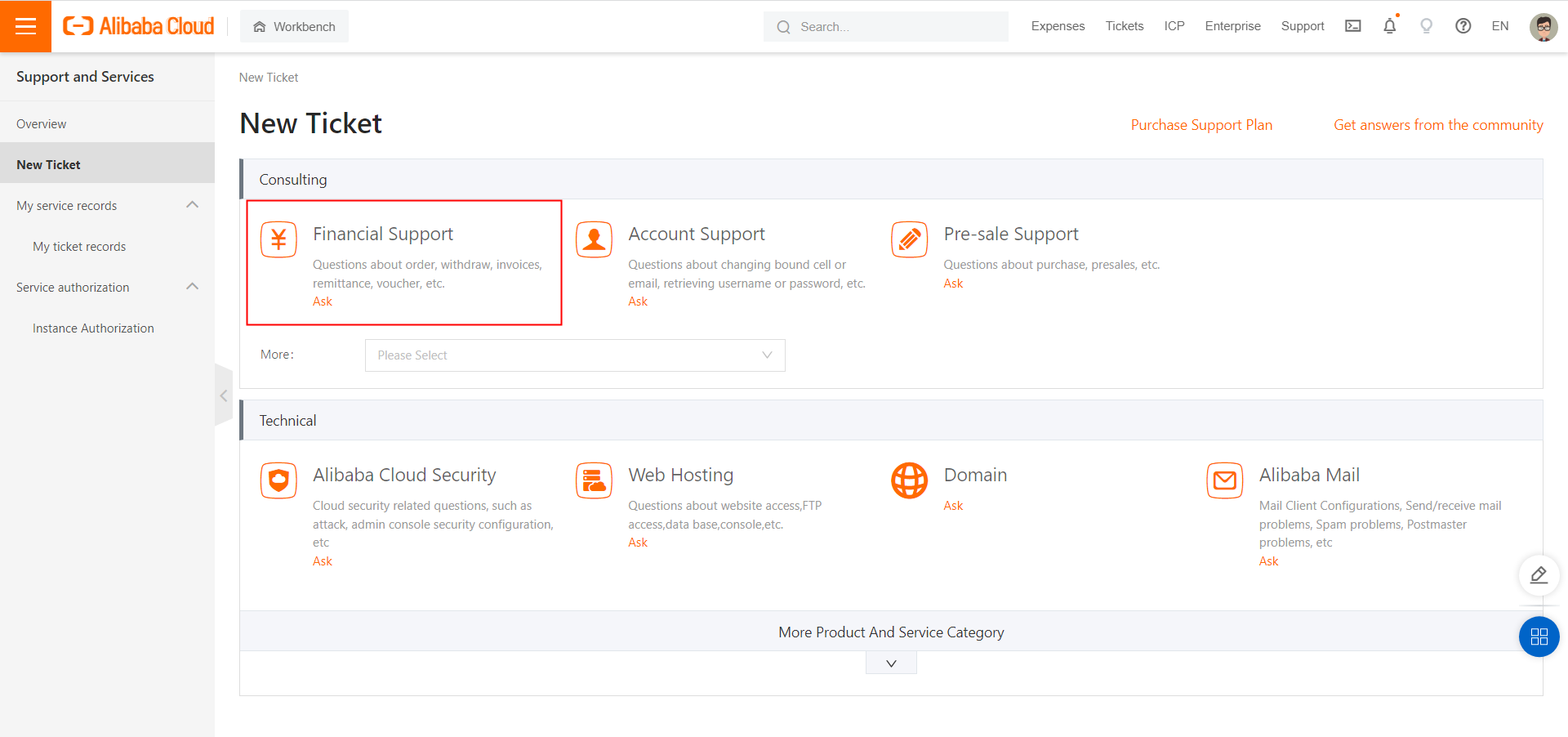Click the floating edit feedback icon

coord(1539,575)
